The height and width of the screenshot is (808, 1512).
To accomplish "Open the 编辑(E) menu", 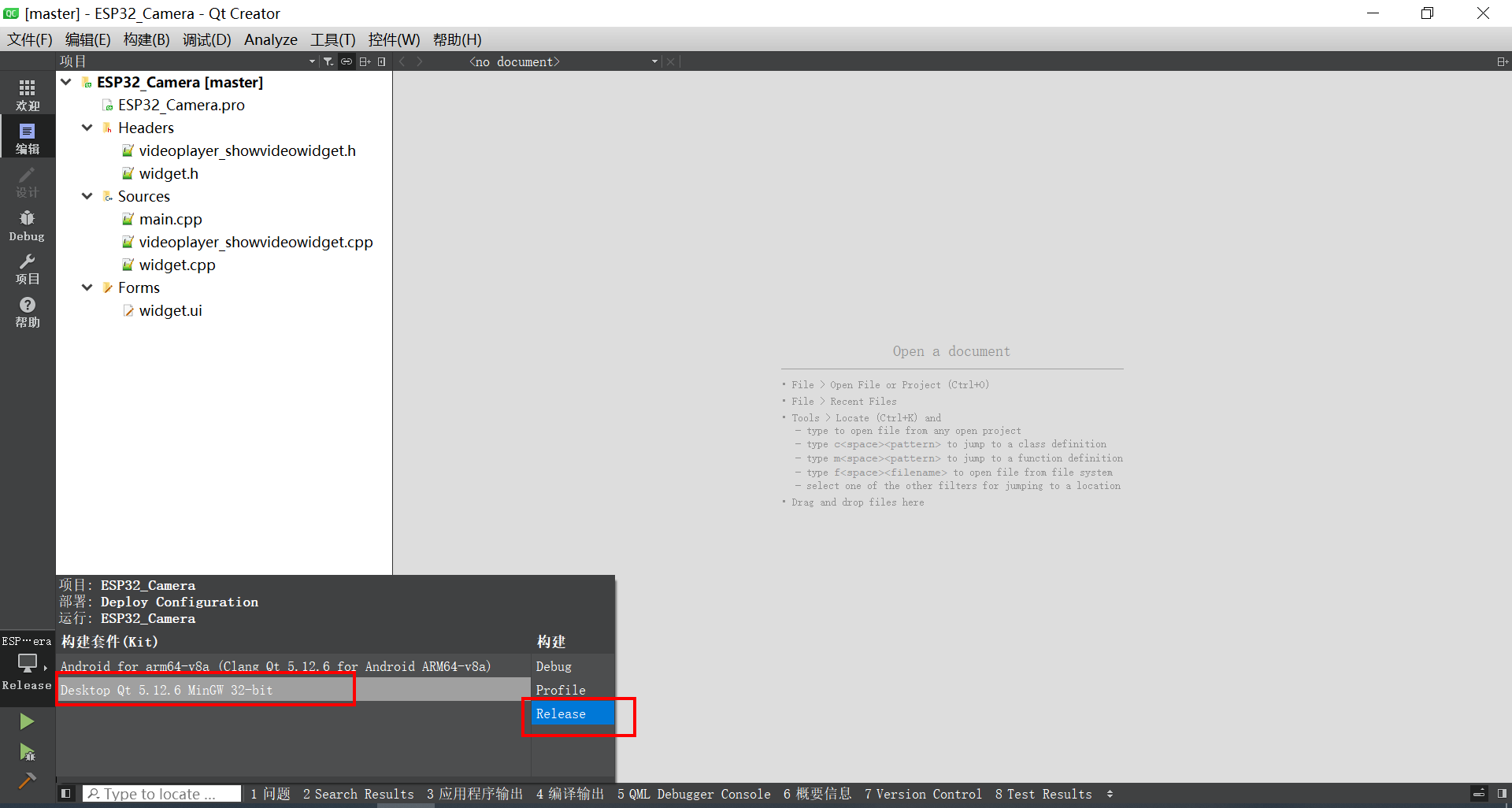I will [x=87, y=39].
